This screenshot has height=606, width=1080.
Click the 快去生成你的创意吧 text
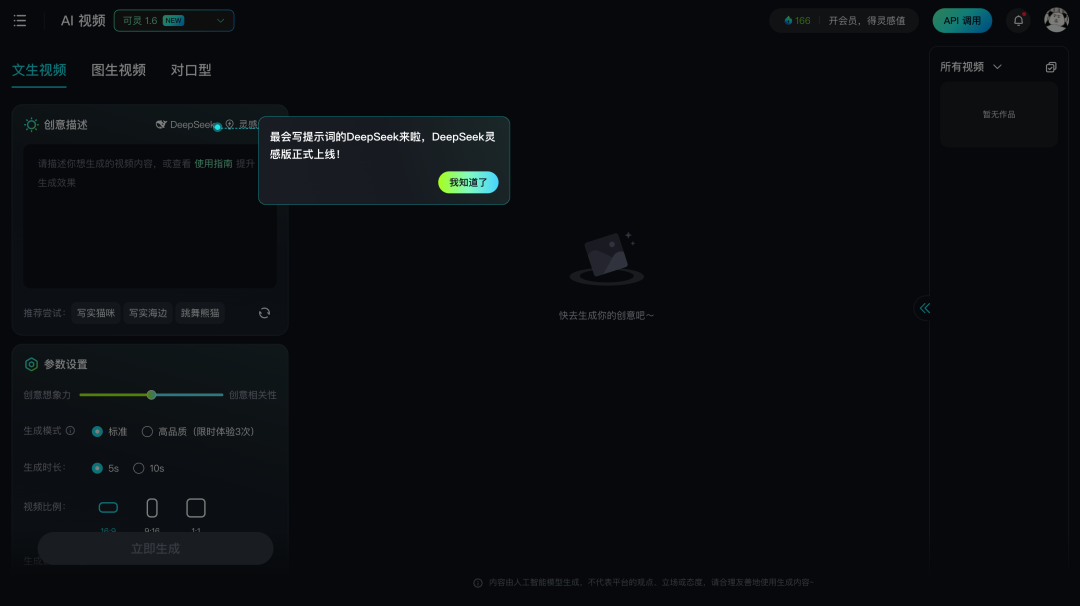click(607, 315)
